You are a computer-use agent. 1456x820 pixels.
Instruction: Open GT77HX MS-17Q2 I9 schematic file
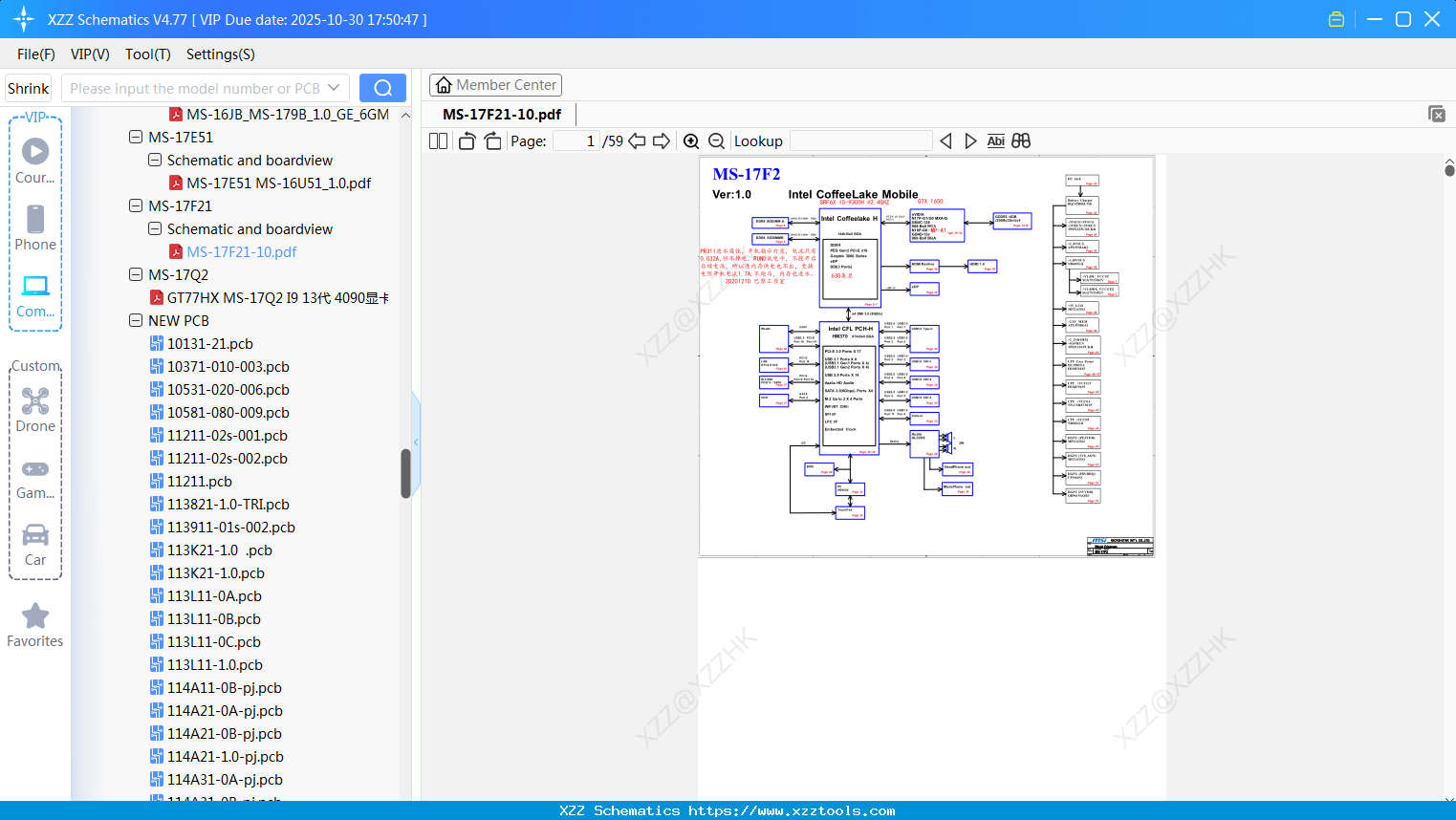point(278,297)
